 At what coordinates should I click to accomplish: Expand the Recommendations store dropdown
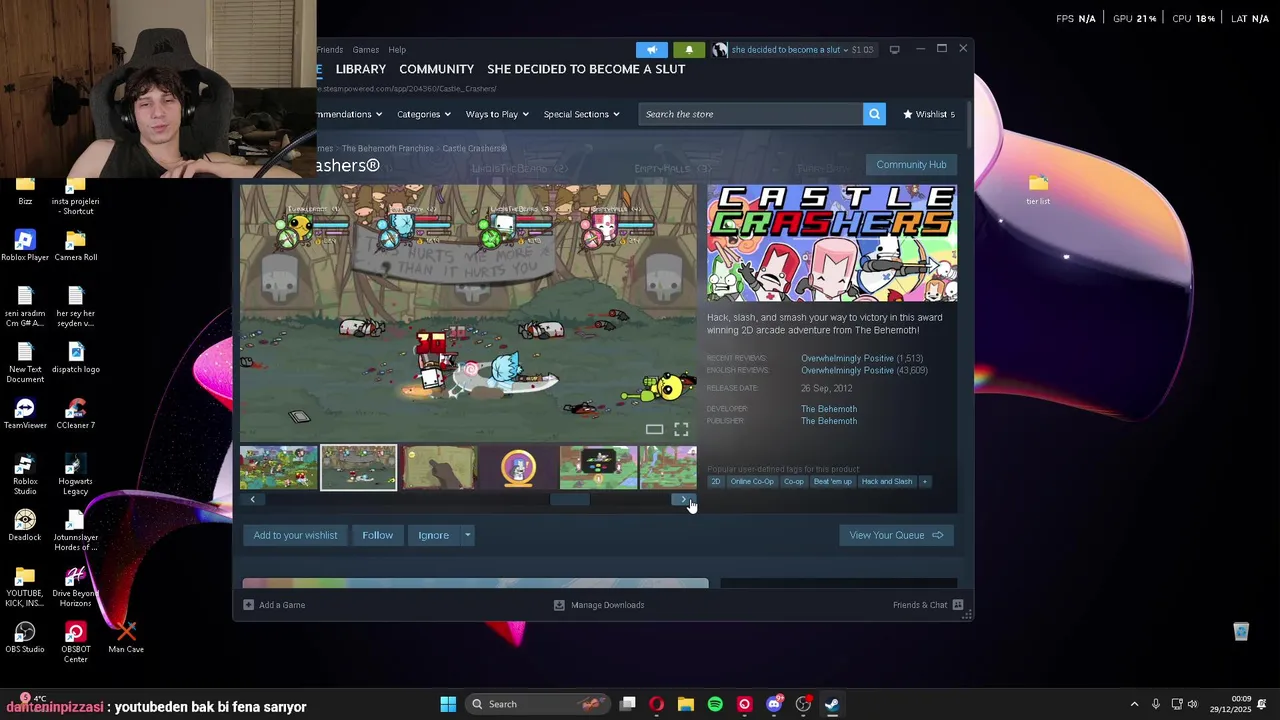coord(349,114)
